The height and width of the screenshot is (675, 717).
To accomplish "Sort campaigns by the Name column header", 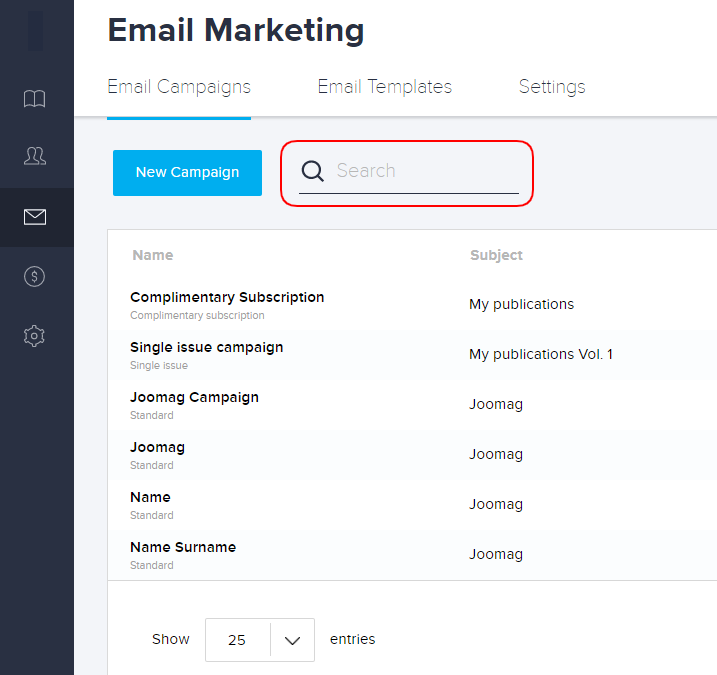I will 152,255.
